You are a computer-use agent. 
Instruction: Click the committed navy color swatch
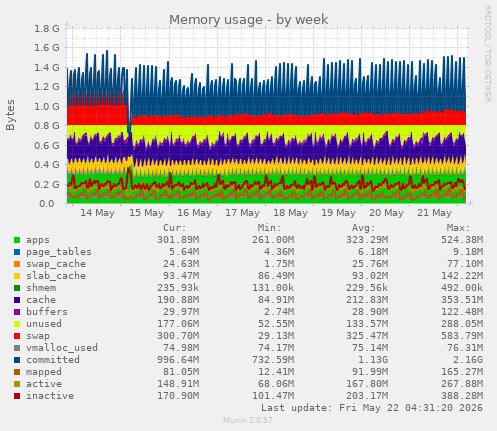[17, 360]
